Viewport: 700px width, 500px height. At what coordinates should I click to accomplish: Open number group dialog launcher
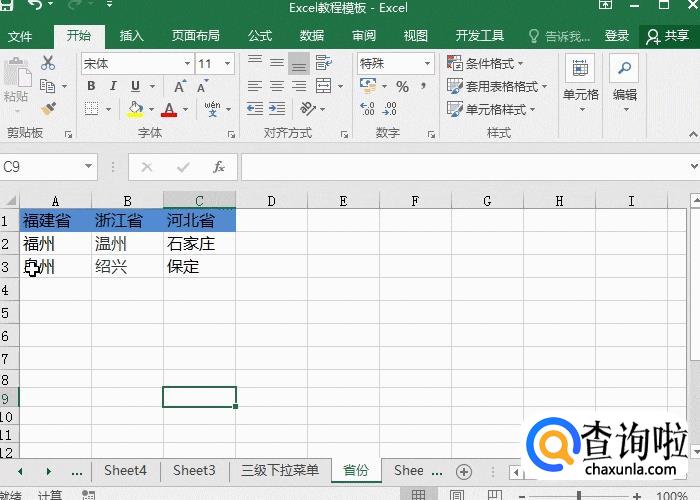click(431, 134)
